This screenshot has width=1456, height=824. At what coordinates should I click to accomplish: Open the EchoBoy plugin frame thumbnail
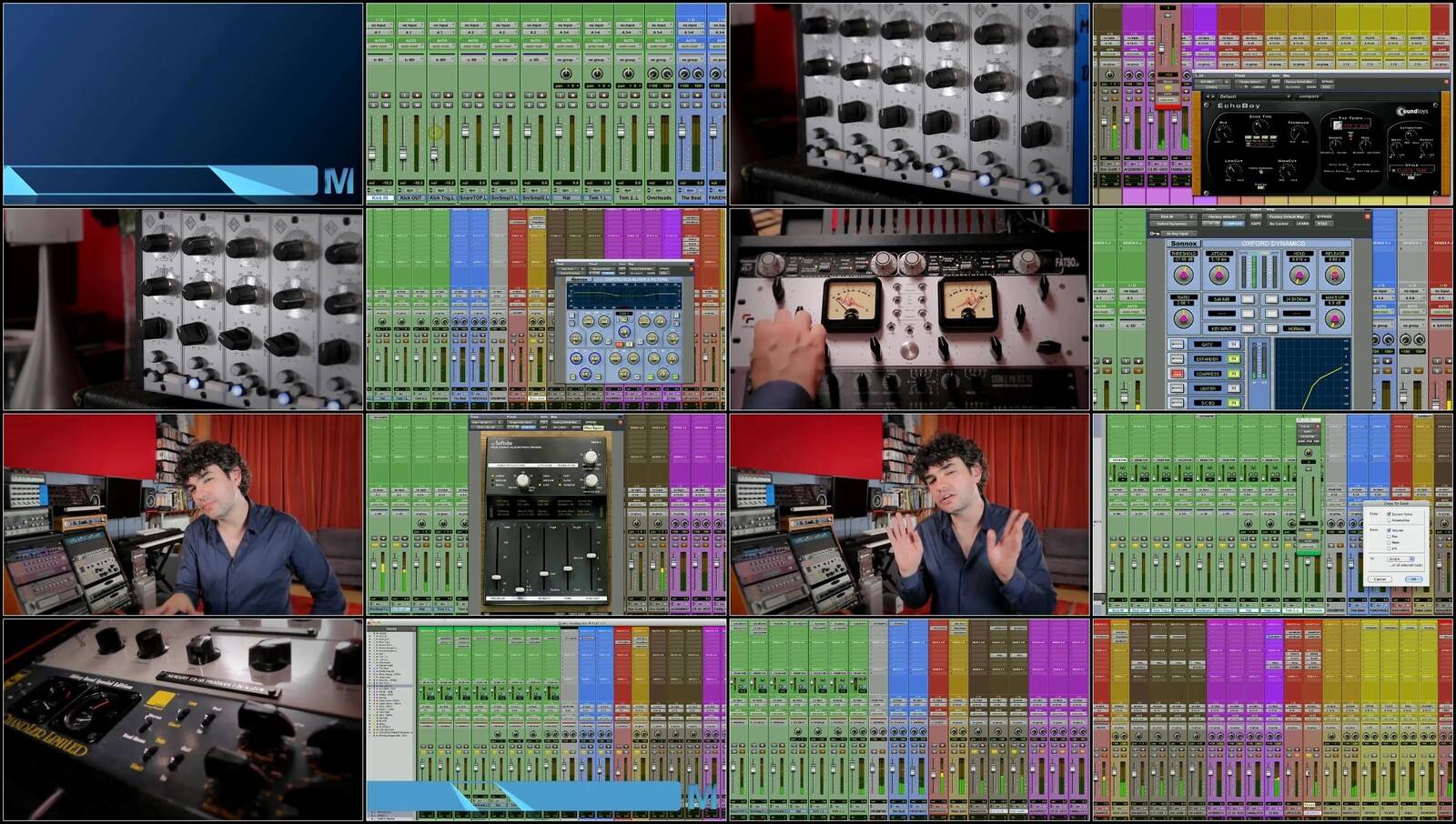1273,104
